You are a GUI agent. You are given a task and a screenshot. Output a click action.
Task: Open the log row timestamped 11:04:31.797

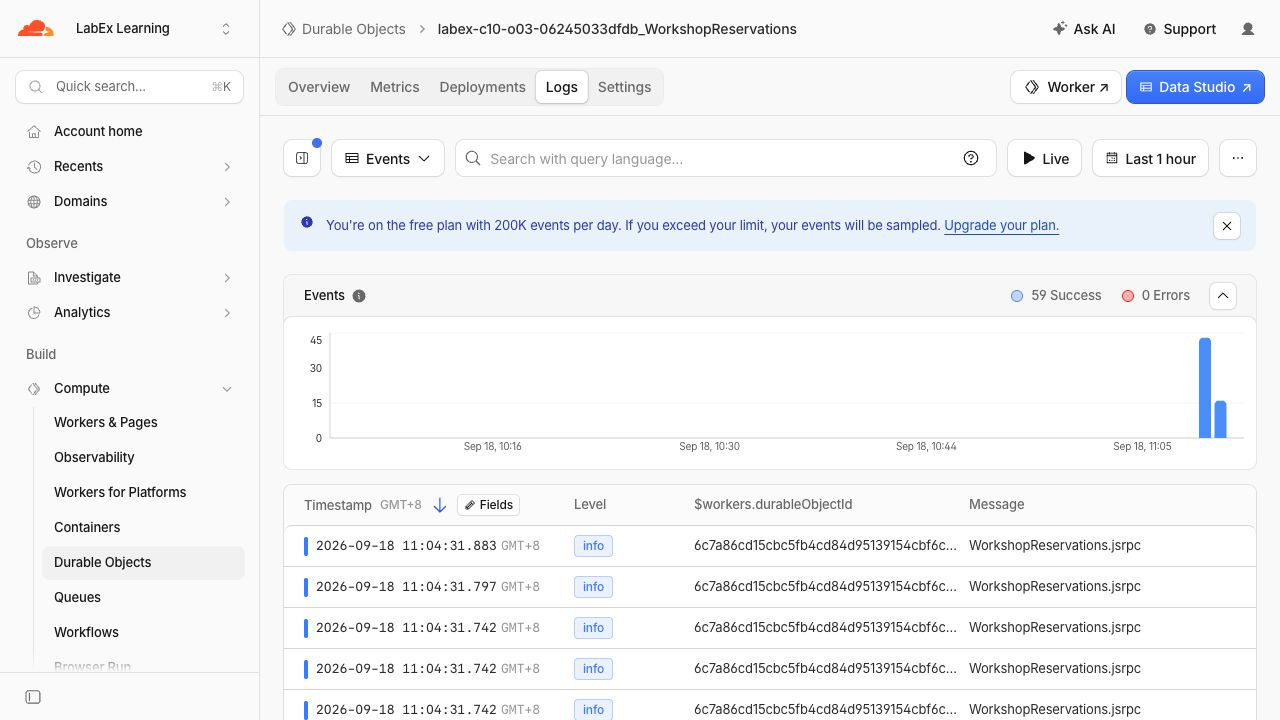(770, 587)
